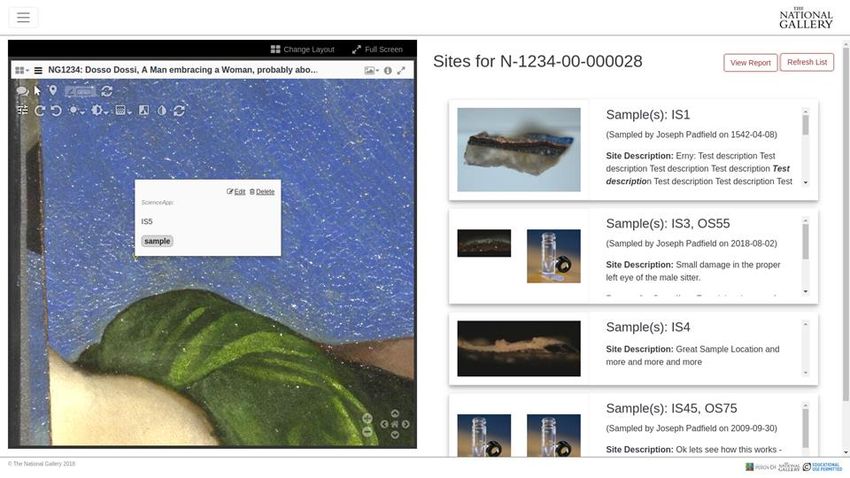Expand this viewer window to fullscreen
Image resolution: width=850 pixels, height=478 pixels.
pos(401,70)
